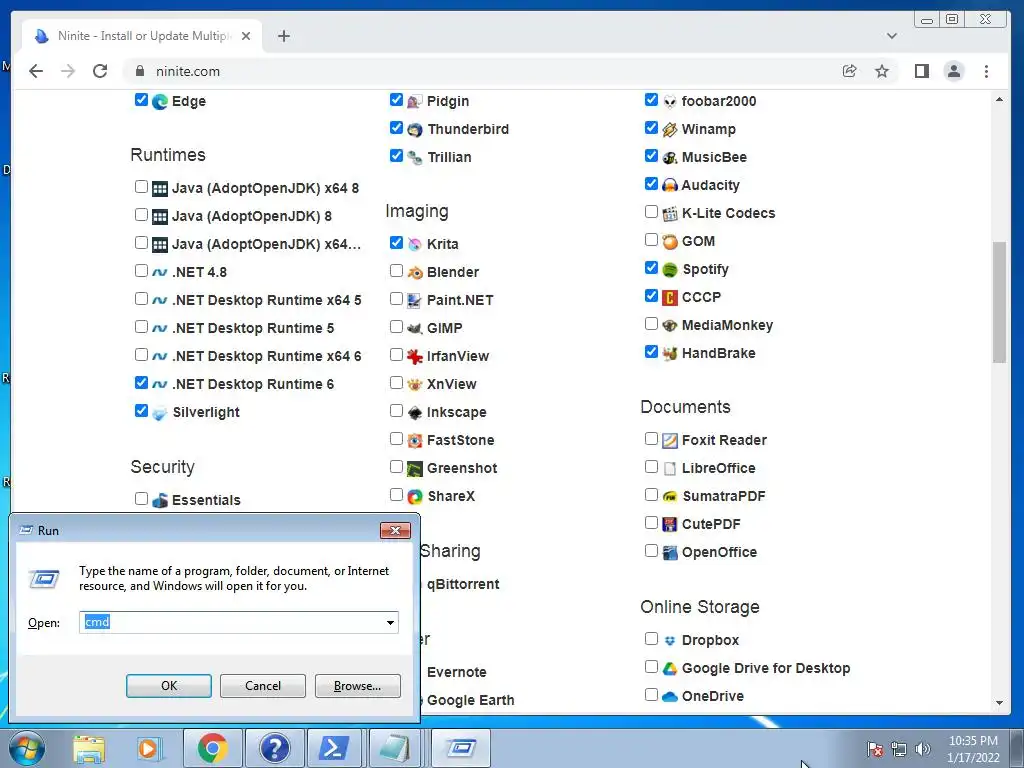
Task: Click the Google Earth label
Action: tap(470, 701)
